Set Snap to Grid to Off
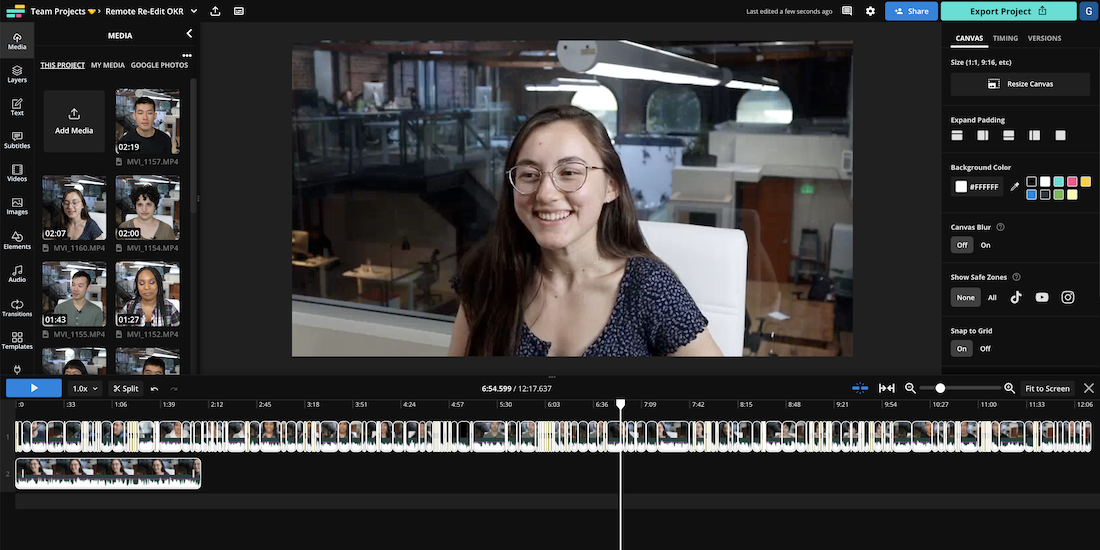This screenshot has height=550, width=1100. click(985, 349)
